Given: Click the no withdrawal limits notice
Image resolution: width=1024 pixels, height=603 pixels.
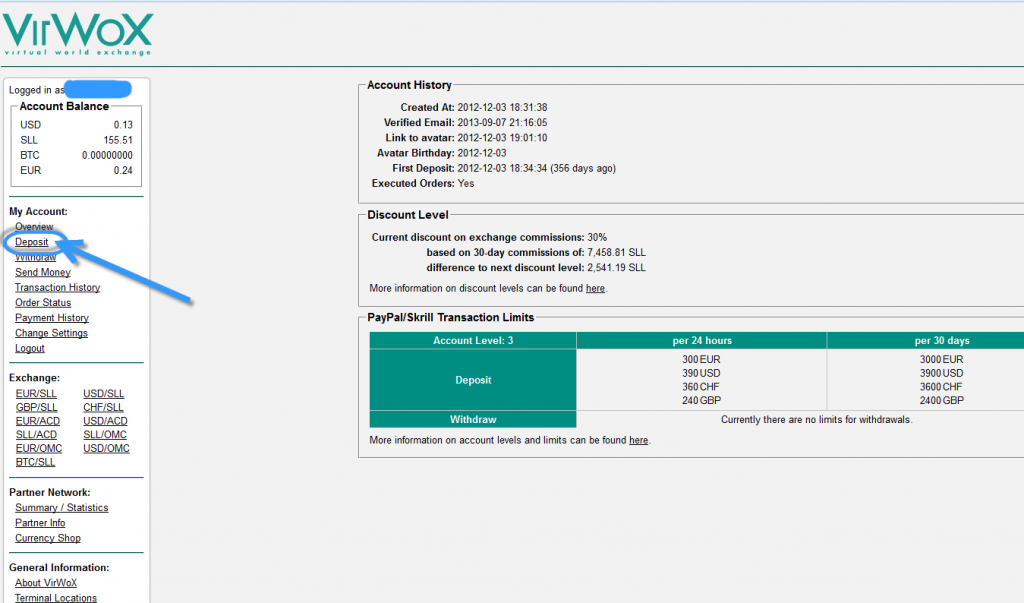Looking at the screenshot, I should (816, 419).
